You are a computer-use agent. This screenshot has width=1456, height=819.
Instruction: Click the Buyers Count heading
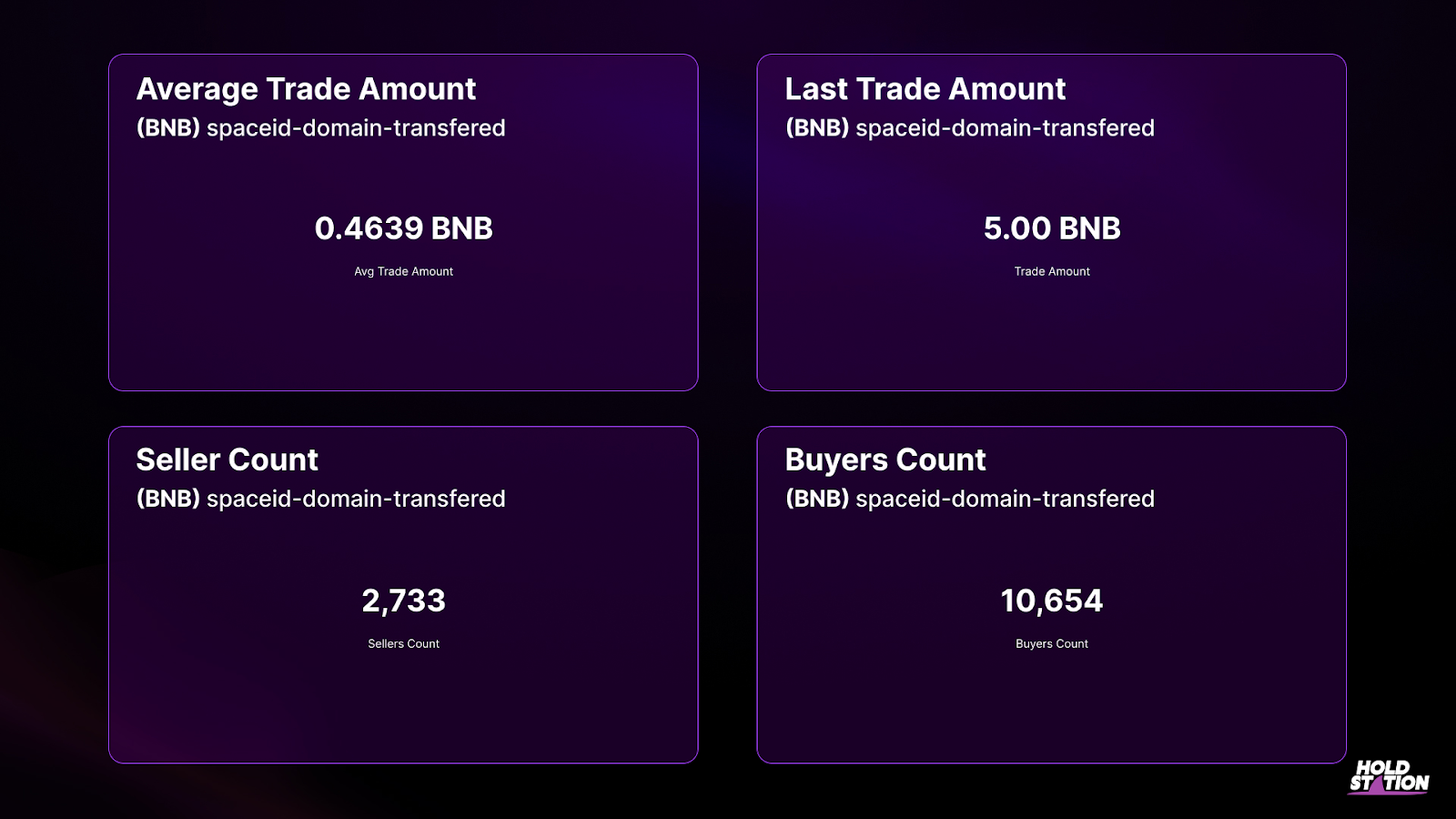pos(885,460)
